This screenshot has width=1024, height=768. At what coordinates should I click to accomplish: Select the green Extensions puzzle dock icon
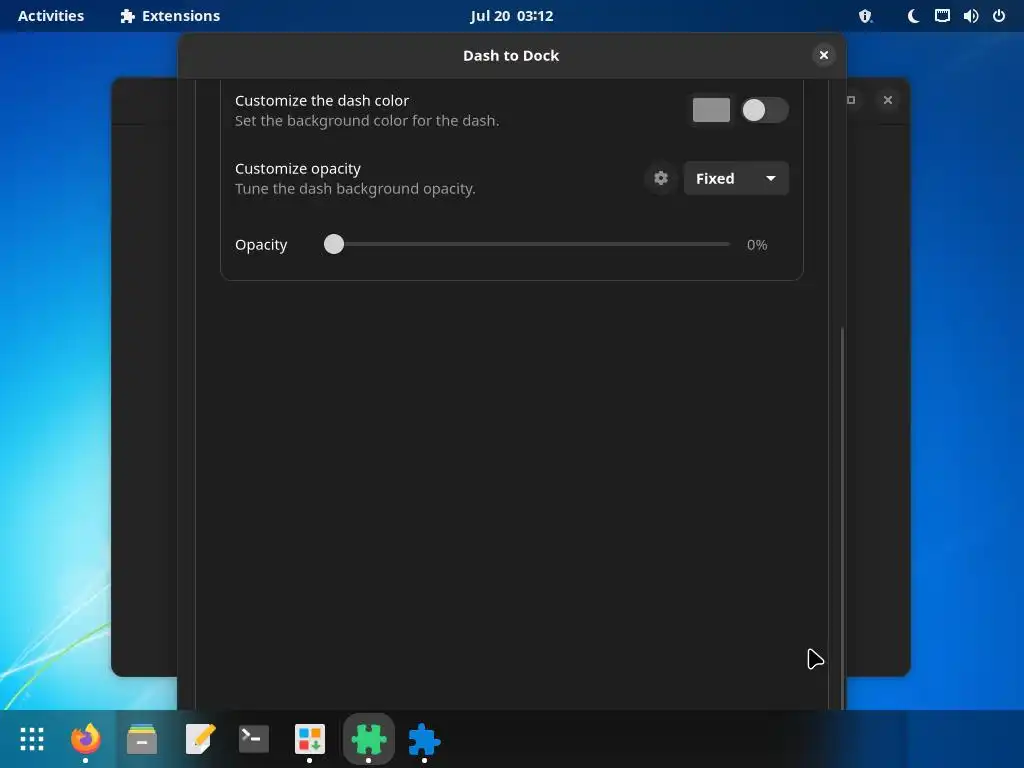pos(369,739)
